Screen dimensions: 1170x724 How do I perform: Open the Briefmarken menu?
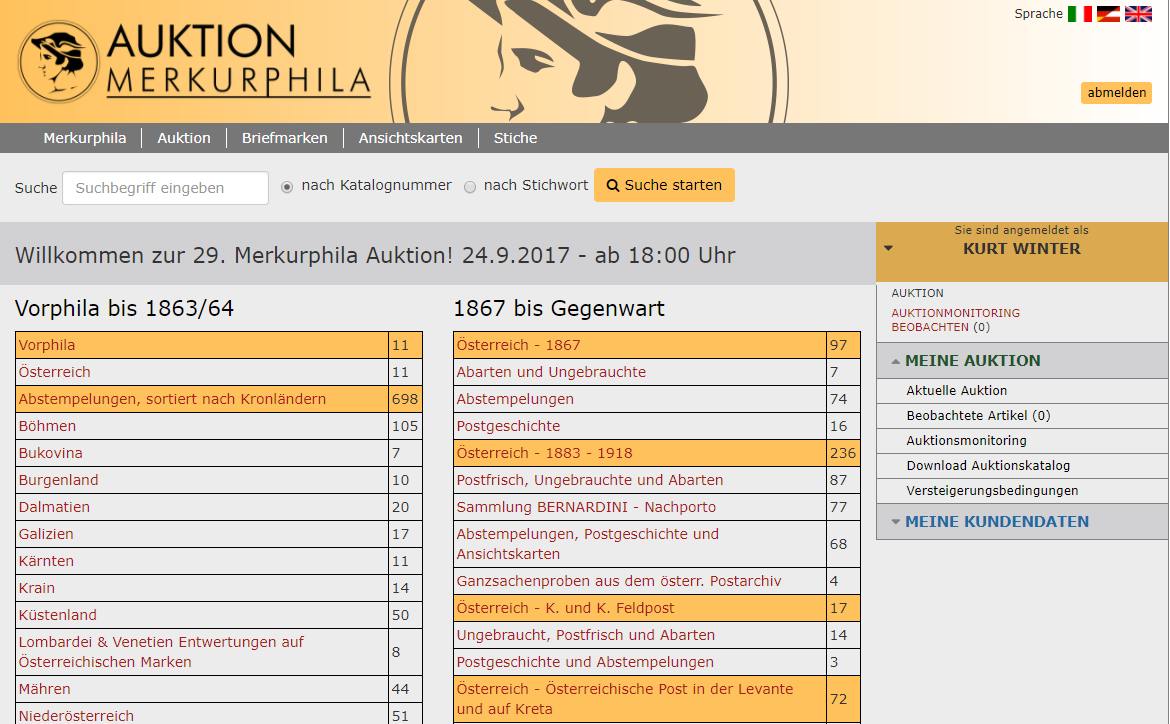point(284,138)
